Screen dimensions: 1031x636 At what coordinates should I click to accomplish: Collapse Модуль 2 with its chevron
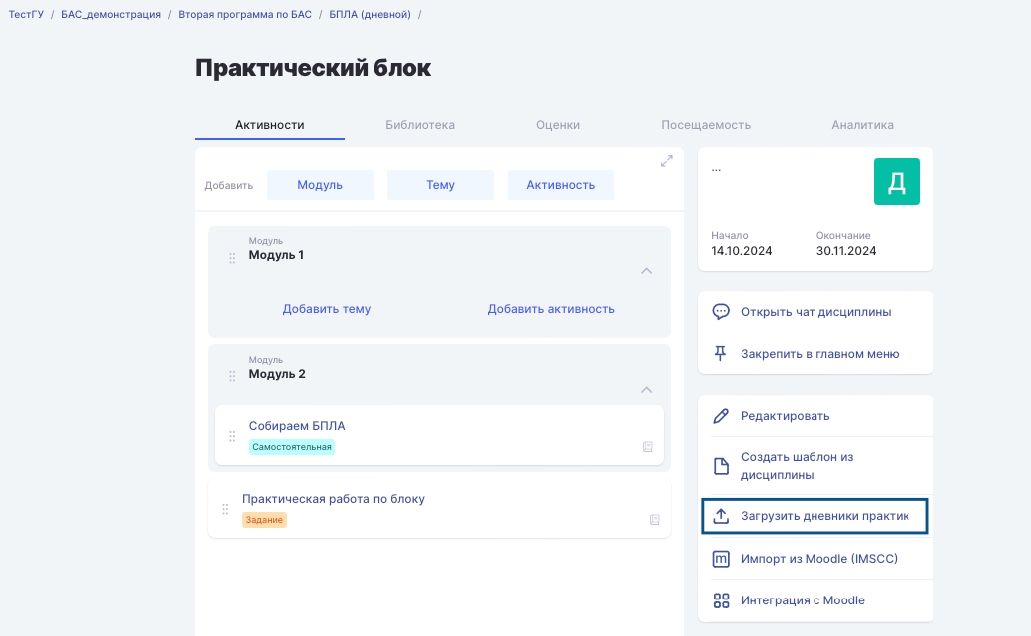click(647, 390)
